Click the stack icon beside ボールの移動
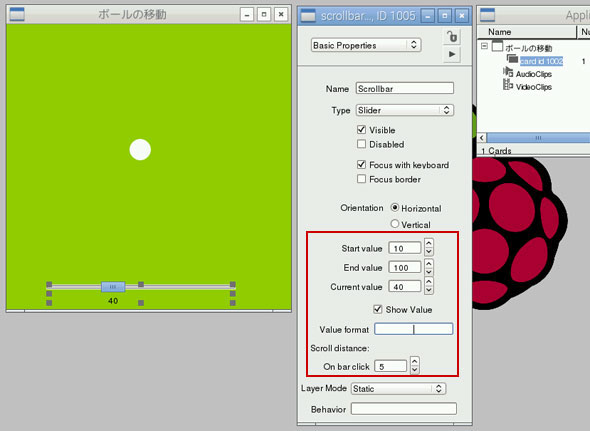The image size is (590, 431). (x=497, y=46)
